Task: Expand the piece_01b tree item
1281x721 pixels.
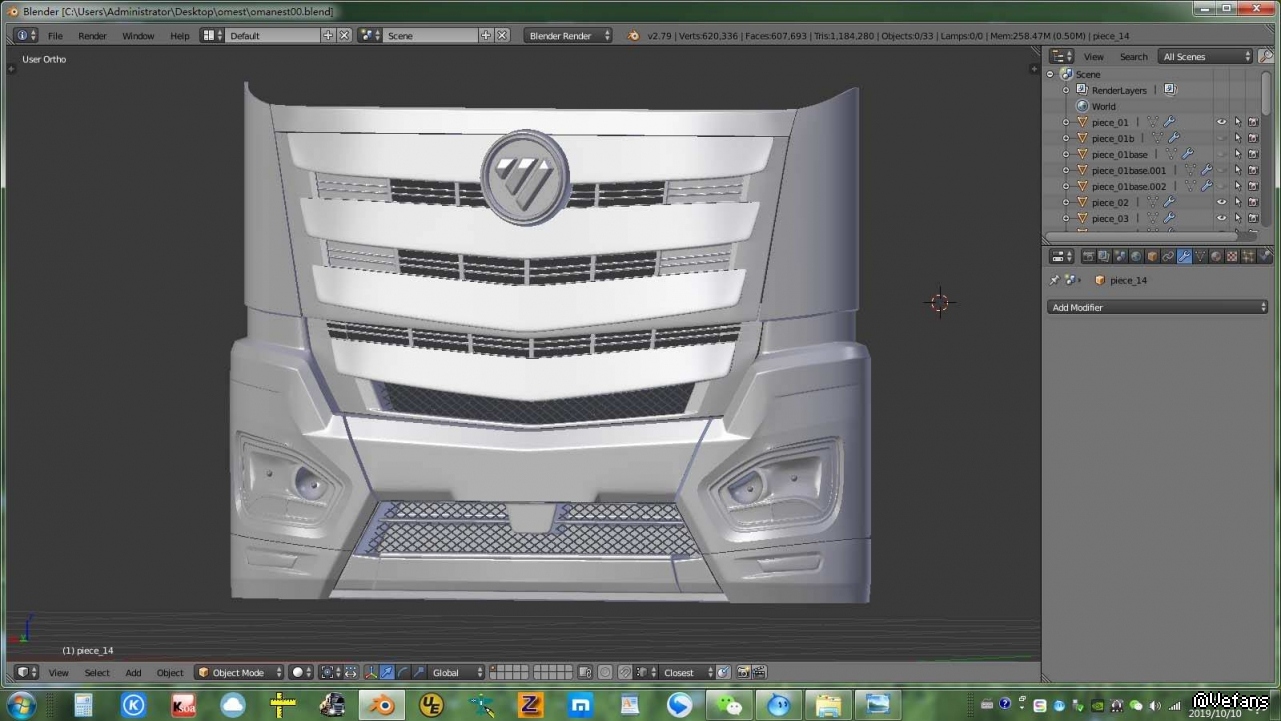Action: pyautogui.click(x=1066, y=139)
